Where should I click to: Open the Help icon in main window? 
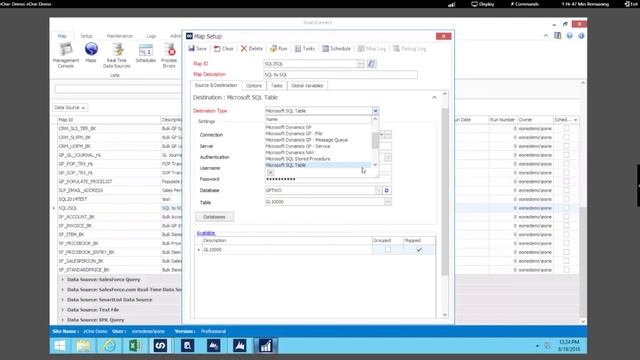(x=569, y=36)
